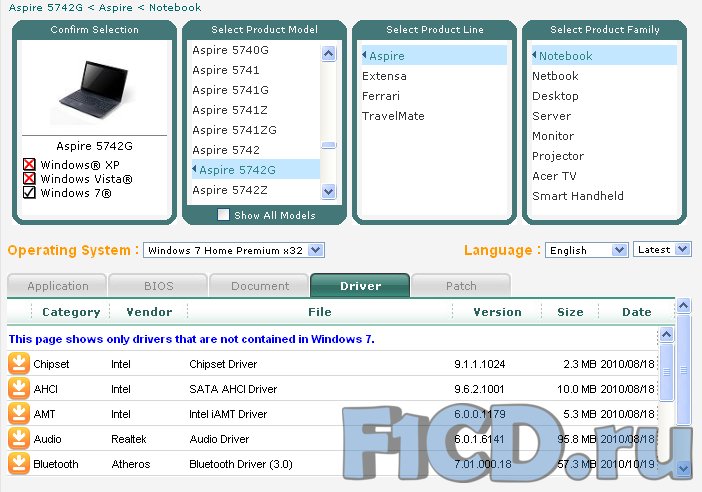The height and width of the screenshot is (492, 702).
Task: Click version 9.6.2.1001 of the AHCI driver
Action: point(479,389)
